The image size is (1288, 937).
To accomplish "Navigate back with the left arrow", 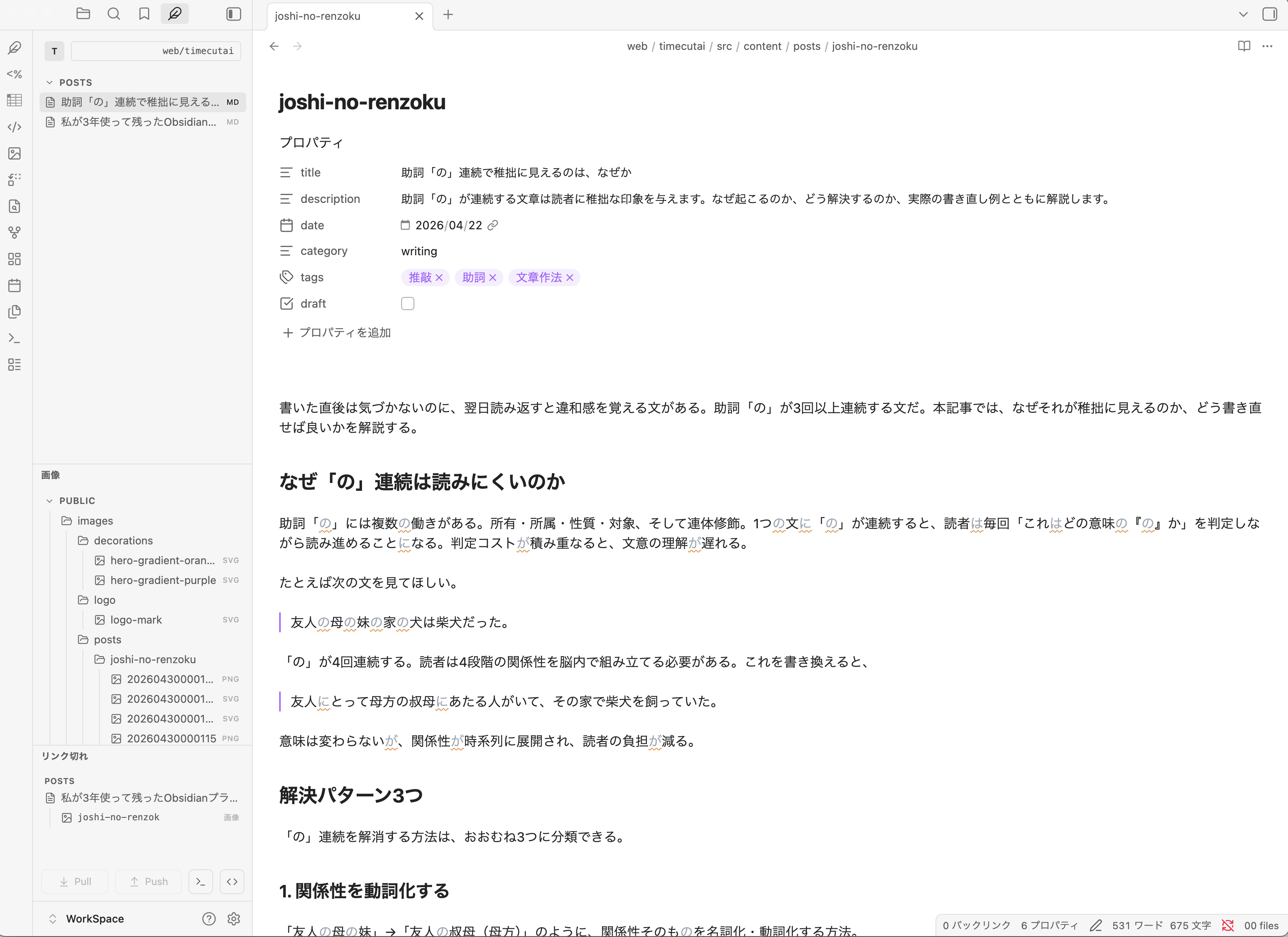I will [274, 46].
